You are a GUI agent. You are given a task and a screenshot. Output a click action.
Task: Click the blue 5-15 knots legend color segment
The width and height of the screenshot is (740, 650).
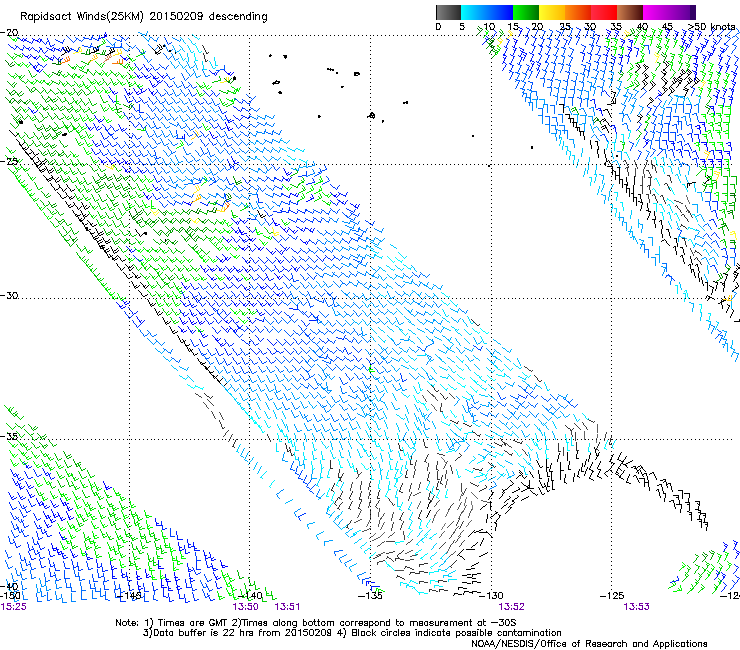click(x=487, y=12)
